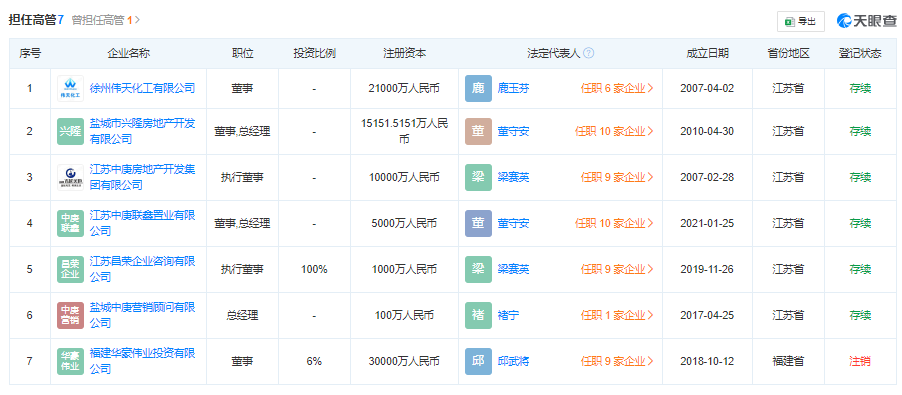Click the help icon beside 法定代表人
This screenshot has width=902, height=395.
[588, 53]
